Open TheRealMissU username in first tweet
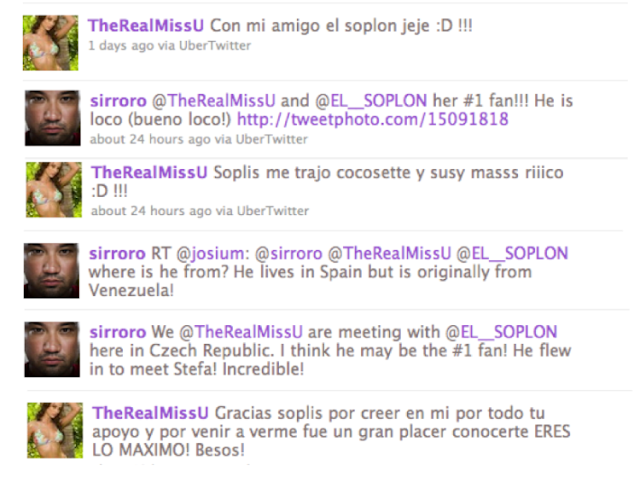The height and width of the screenshot is (500, 640). 146,26
